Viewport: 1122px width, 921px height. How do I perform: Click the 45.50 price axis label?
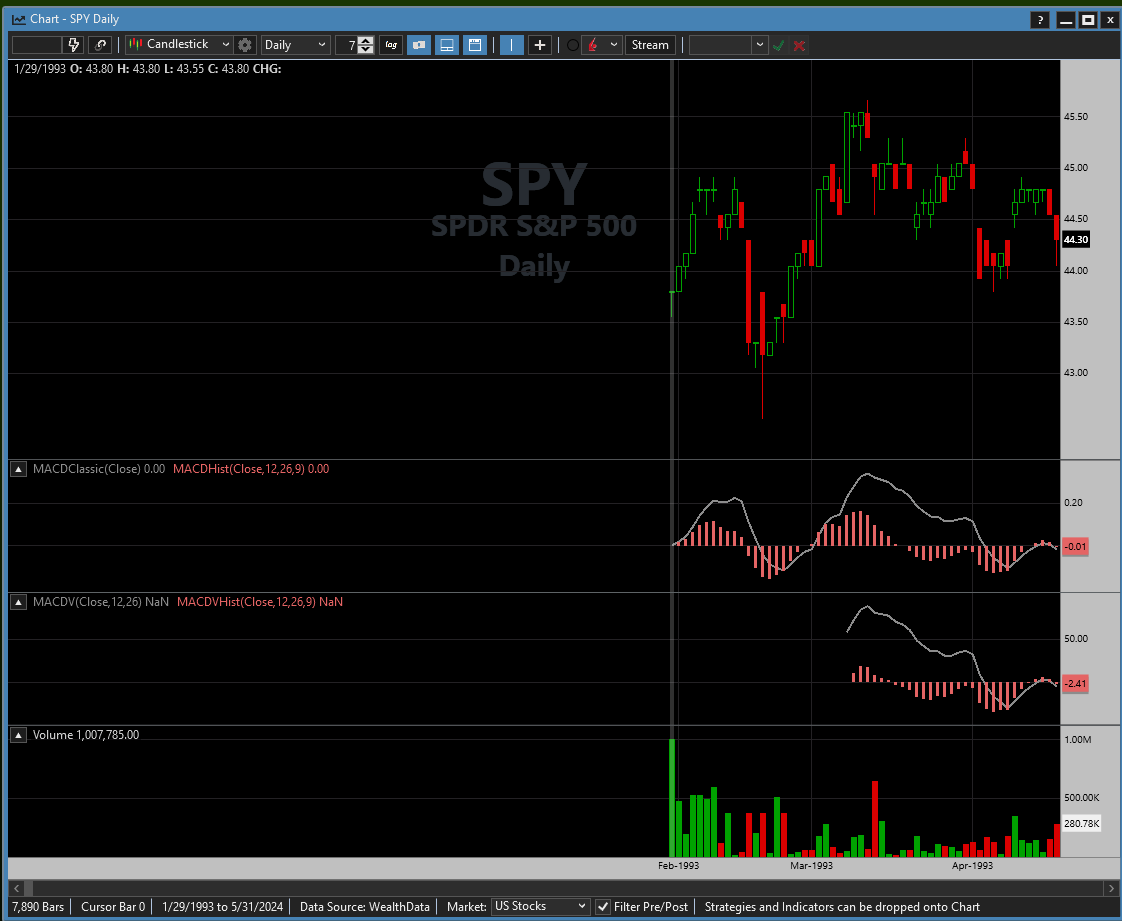(1075, 117)
